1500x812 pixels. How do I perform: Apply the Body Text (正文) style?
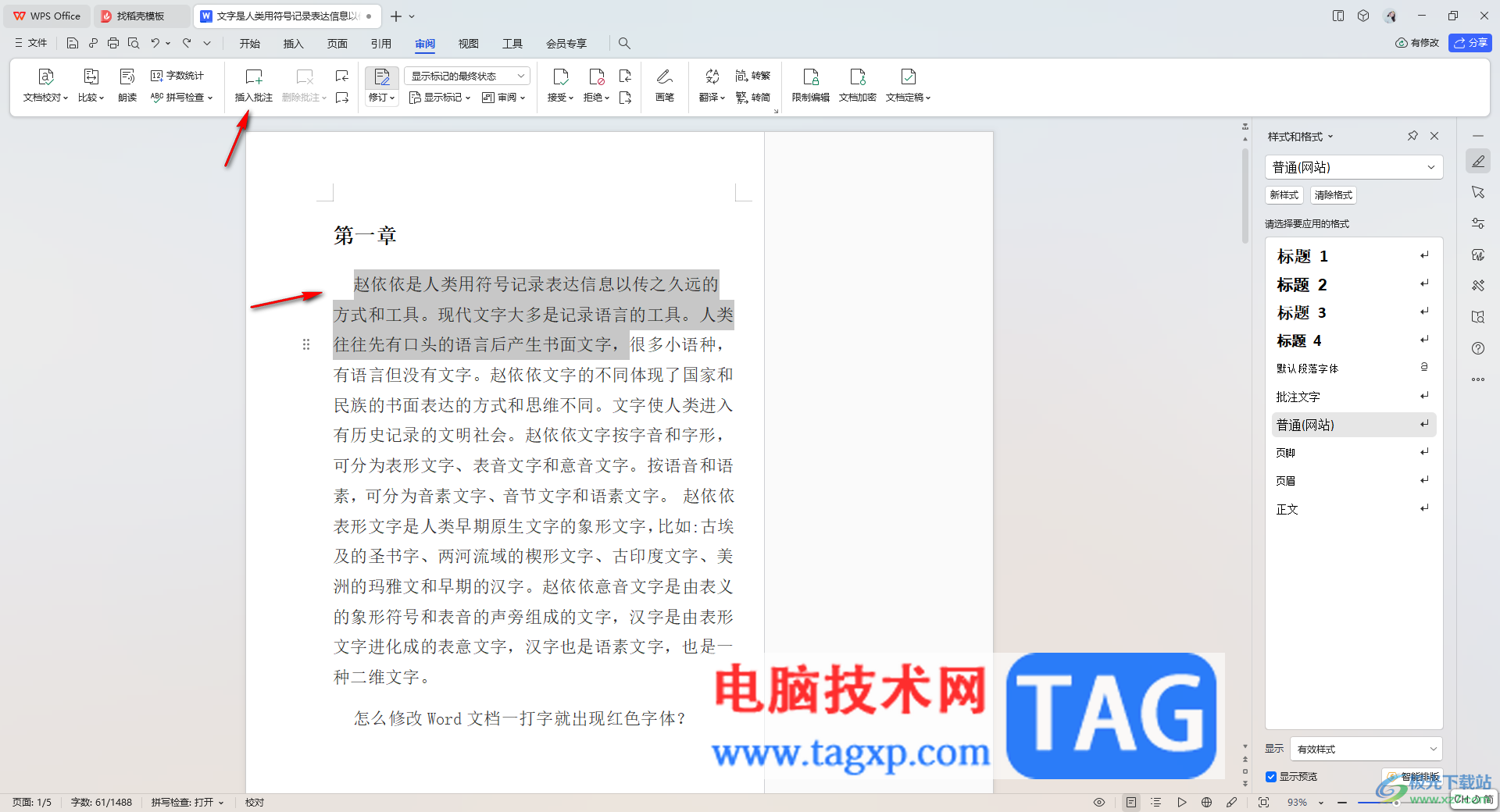1353,509
